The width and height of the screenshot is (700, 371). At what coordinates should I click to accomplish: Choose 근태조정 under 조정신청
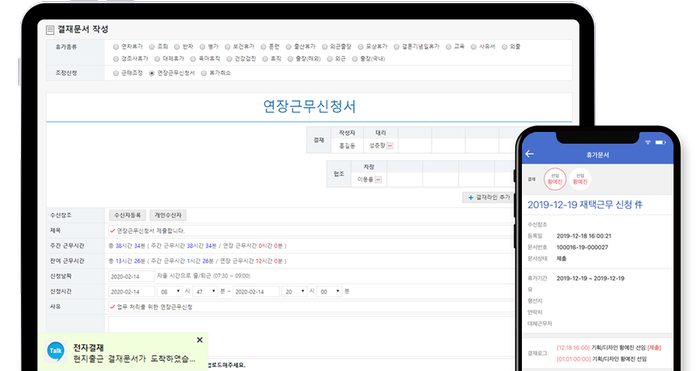pyautogui.click(x=116, y=73)
